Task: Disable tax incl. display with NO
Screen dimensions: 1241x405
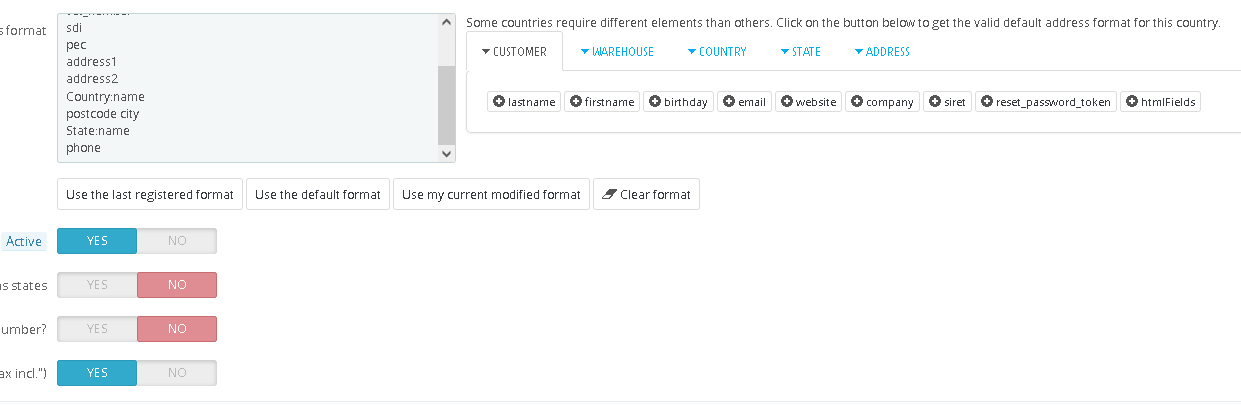Action: pyautogui.click(x=177, y=373)
